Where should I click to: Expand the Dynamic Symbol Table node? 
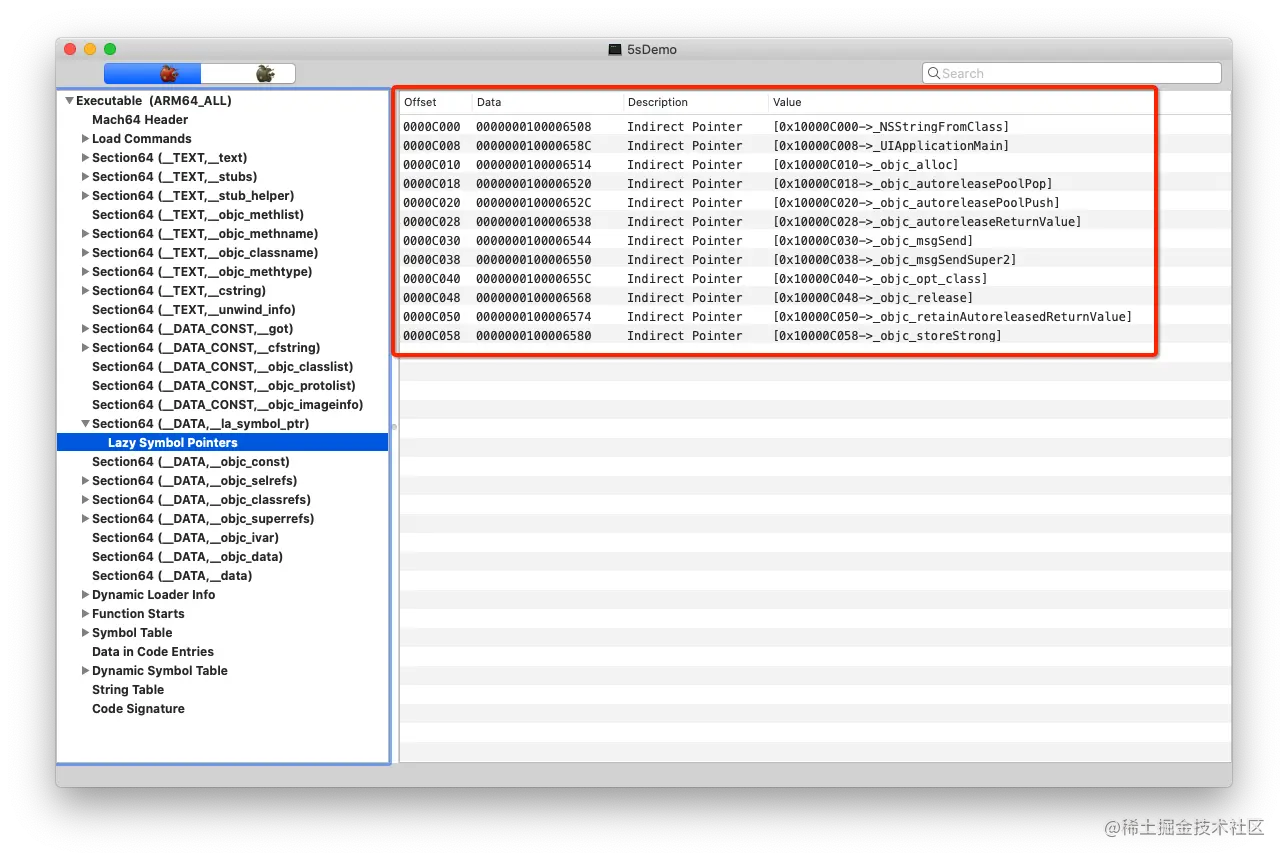(85, 671)
